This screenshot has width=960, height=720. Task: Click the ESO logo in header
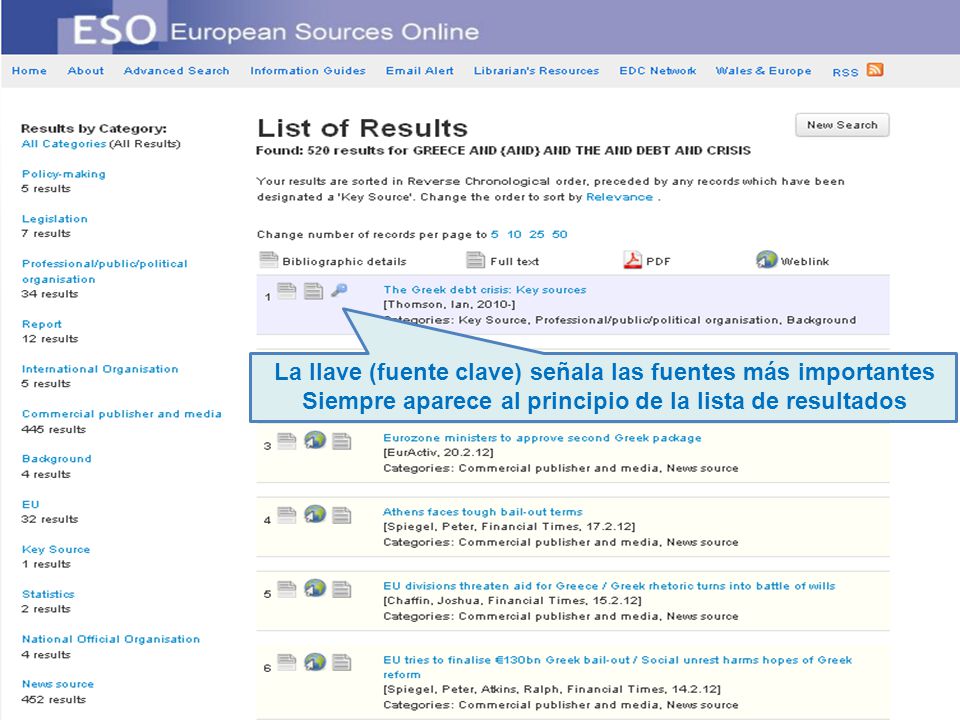coord(114,29)
